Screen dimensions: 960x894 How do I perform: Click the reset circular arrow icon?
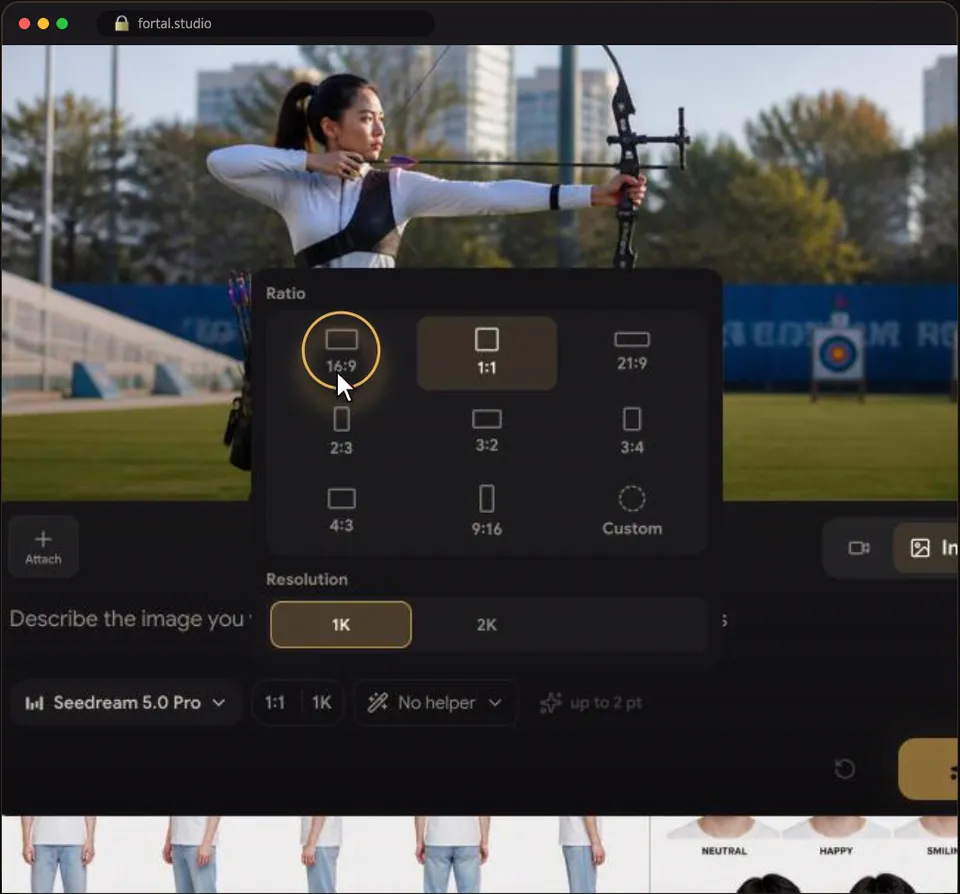(x=844, y=768)
